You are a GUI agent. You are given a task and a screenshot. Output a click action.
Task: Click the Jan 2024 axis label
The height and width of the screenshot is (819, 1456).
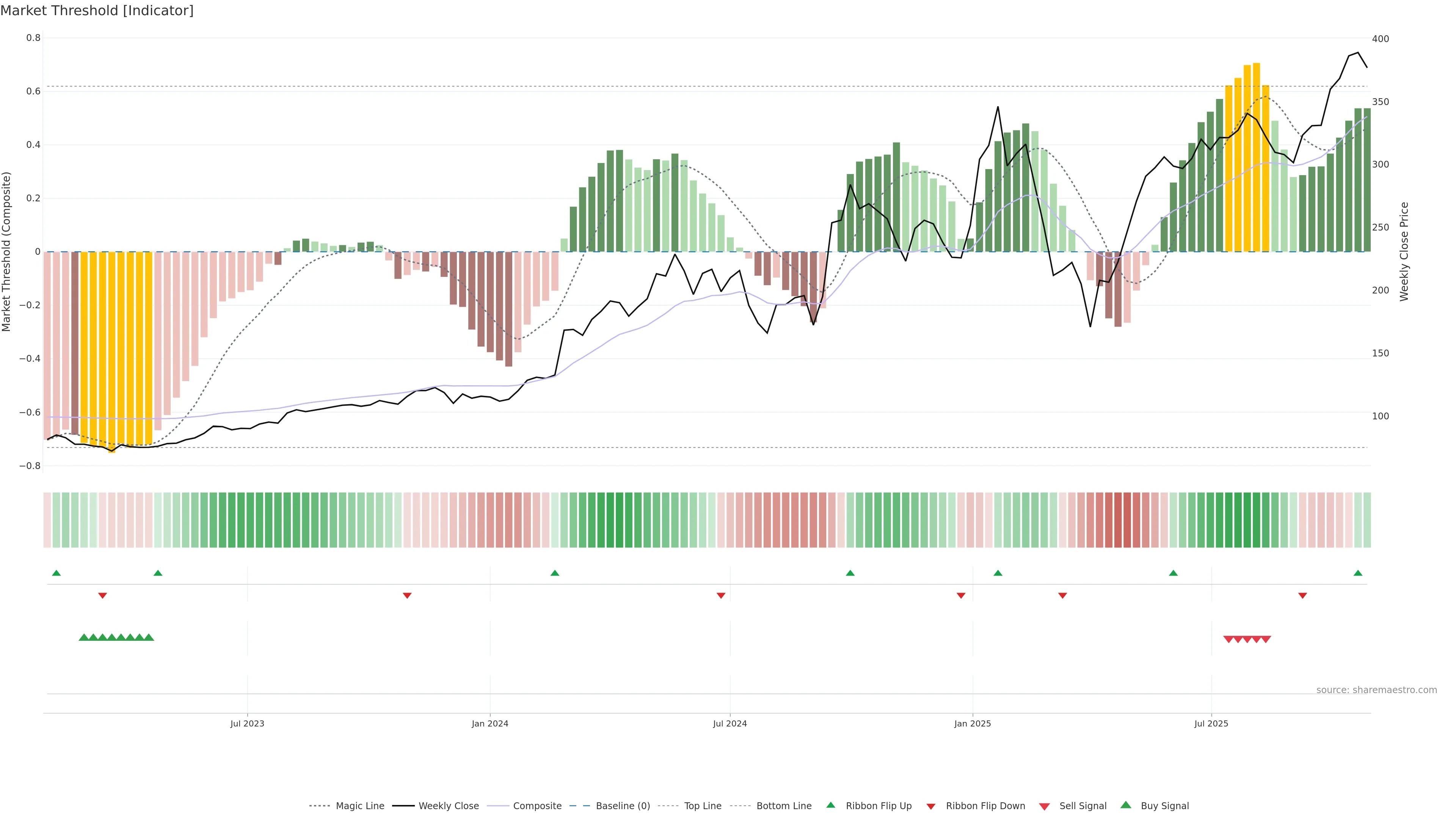click(490, 723)
